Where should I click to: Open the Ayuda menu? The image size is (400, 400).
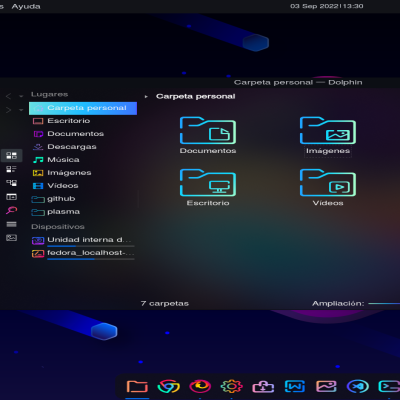[x=26, y=6]
